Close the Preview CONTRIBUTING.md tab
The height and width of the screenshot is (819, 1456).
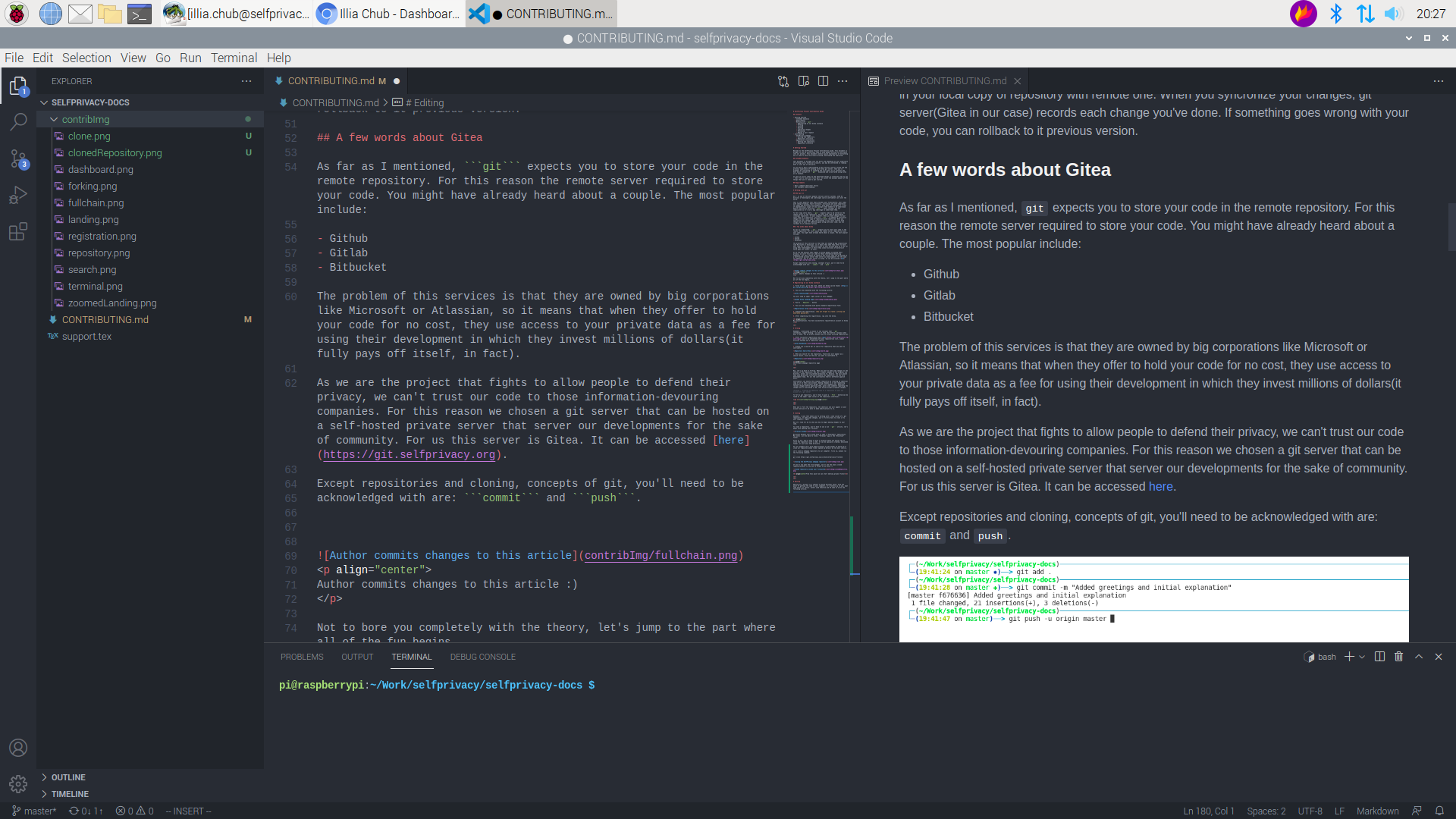pos(1018,81)
